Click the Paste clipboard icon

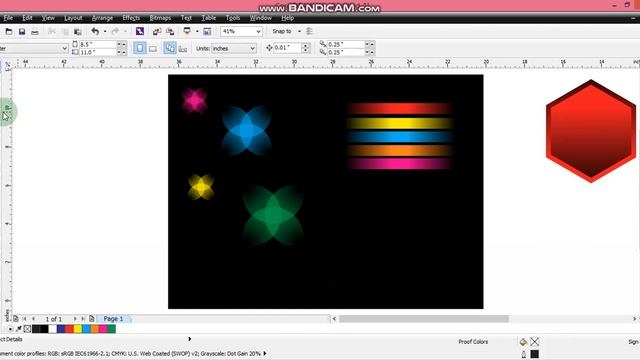78,31
